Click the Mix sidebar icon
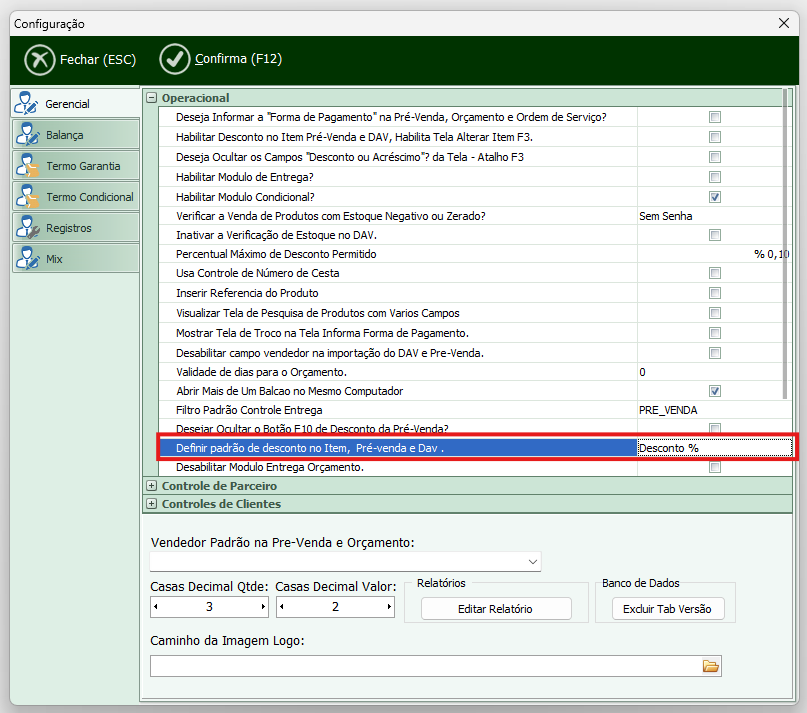This screenshot has height=713, width=807. (x=27, y=259)
